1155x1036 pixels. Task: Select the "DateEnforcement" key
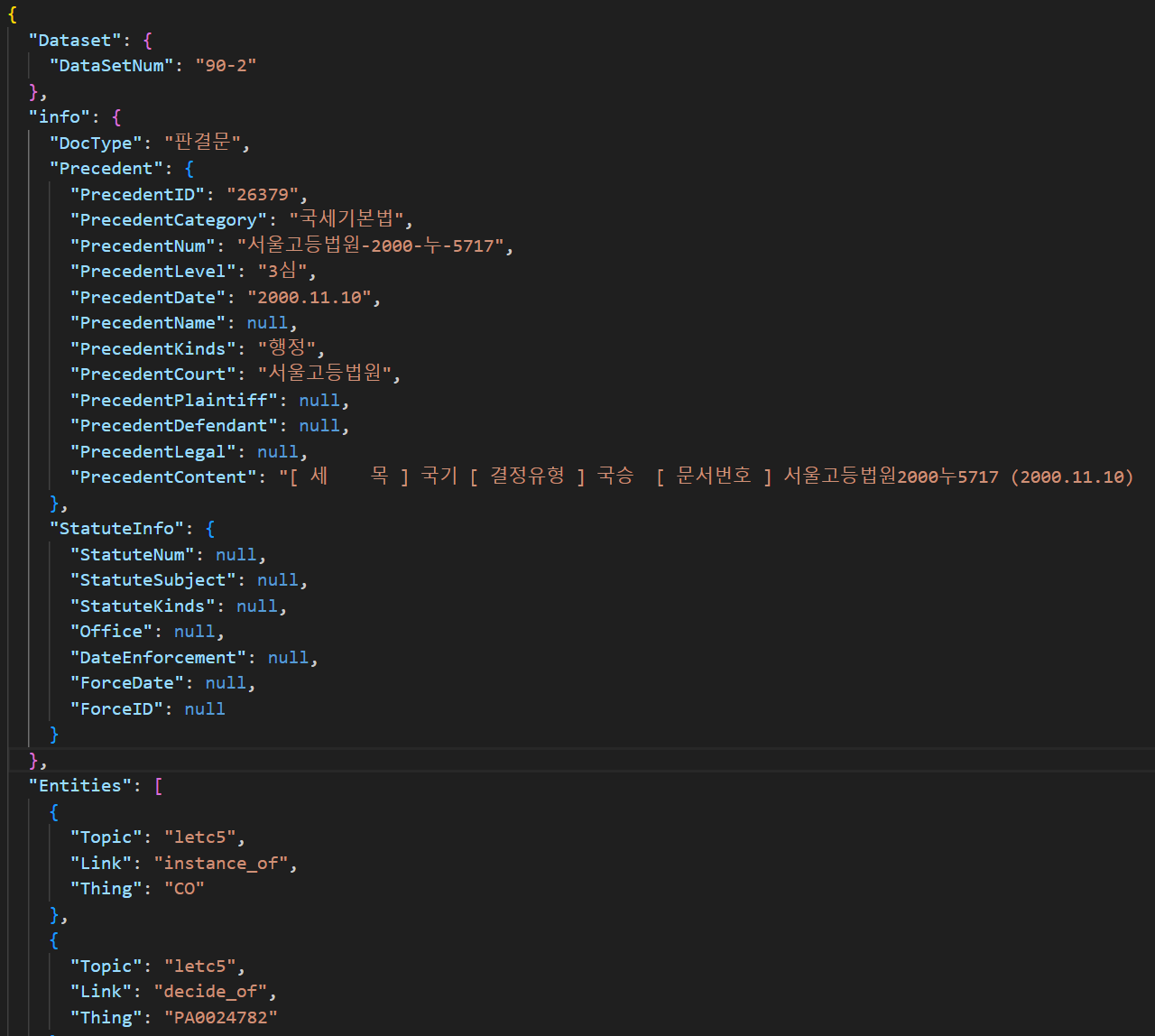159,658
